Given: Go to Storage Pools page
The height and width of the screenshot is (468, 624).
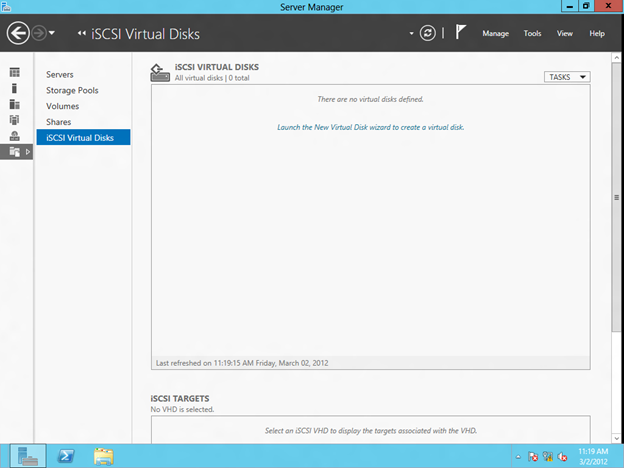Looking at the screenshot, I should (73, 90).
